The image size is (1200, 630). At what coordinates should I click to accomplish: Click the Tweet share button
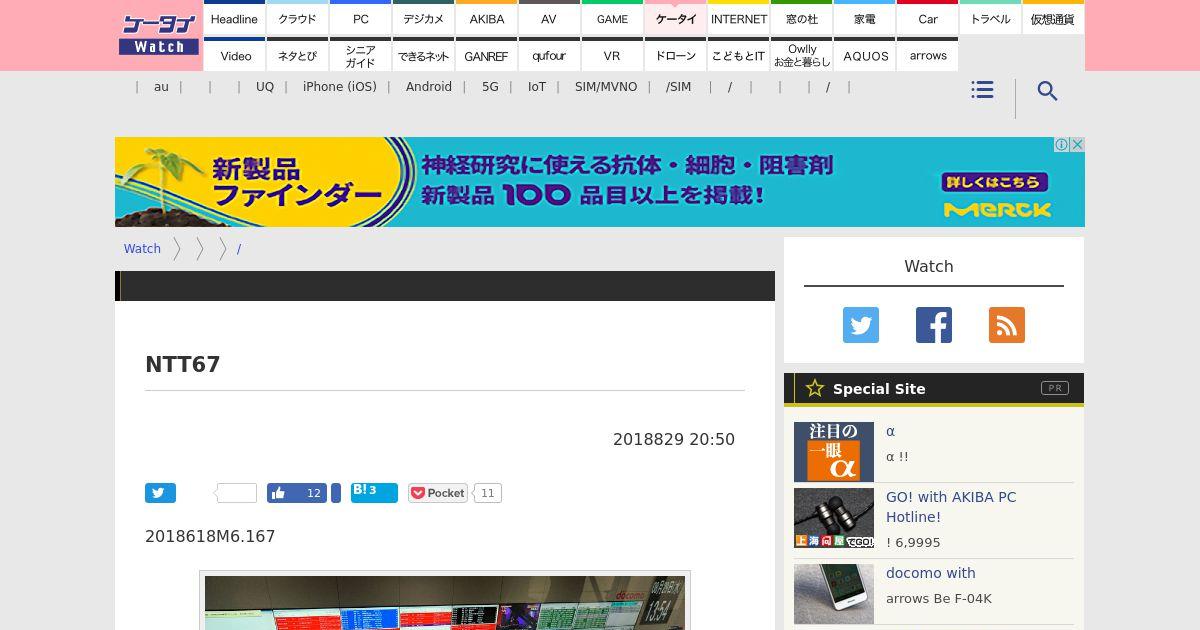[x=160, y=493]
